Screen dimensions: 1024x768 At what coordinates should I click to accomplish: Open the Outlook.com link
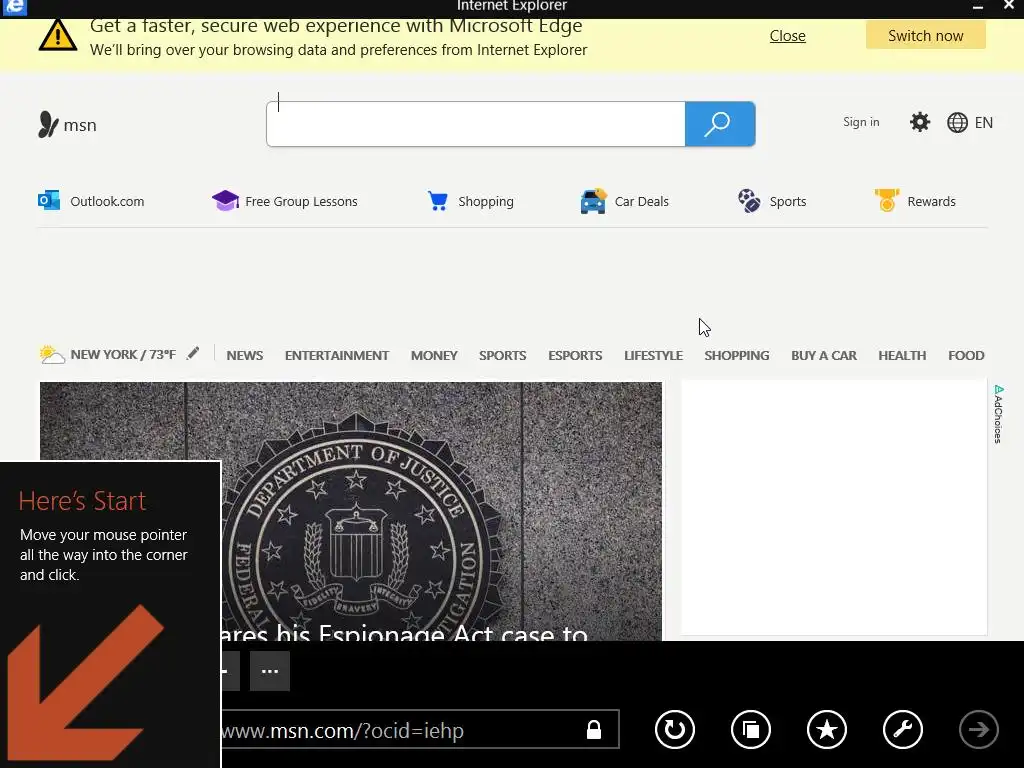pyautogui.click(x=107, y=201)
